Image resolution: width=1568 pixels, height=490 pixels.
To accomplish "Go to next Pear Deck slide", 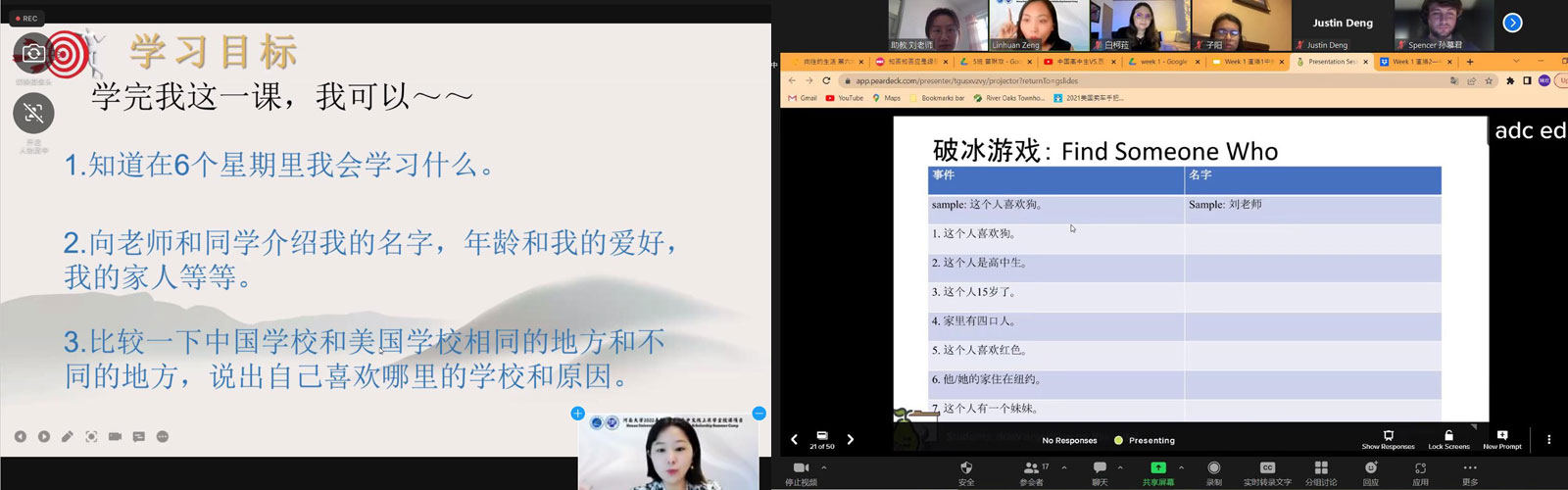I will pos(850,440).
